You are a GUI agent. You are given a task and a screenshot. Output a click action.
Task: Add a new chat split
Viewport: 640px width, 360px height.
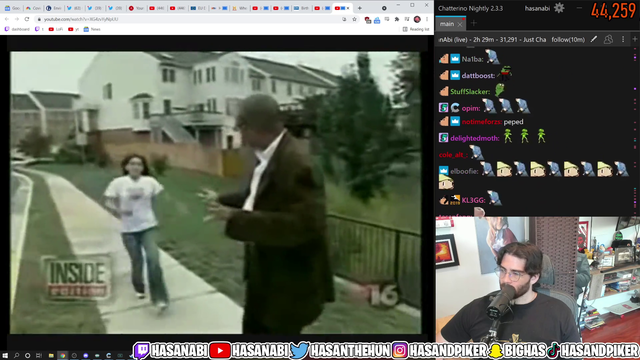pyautogui.click(x=635, y=39)
